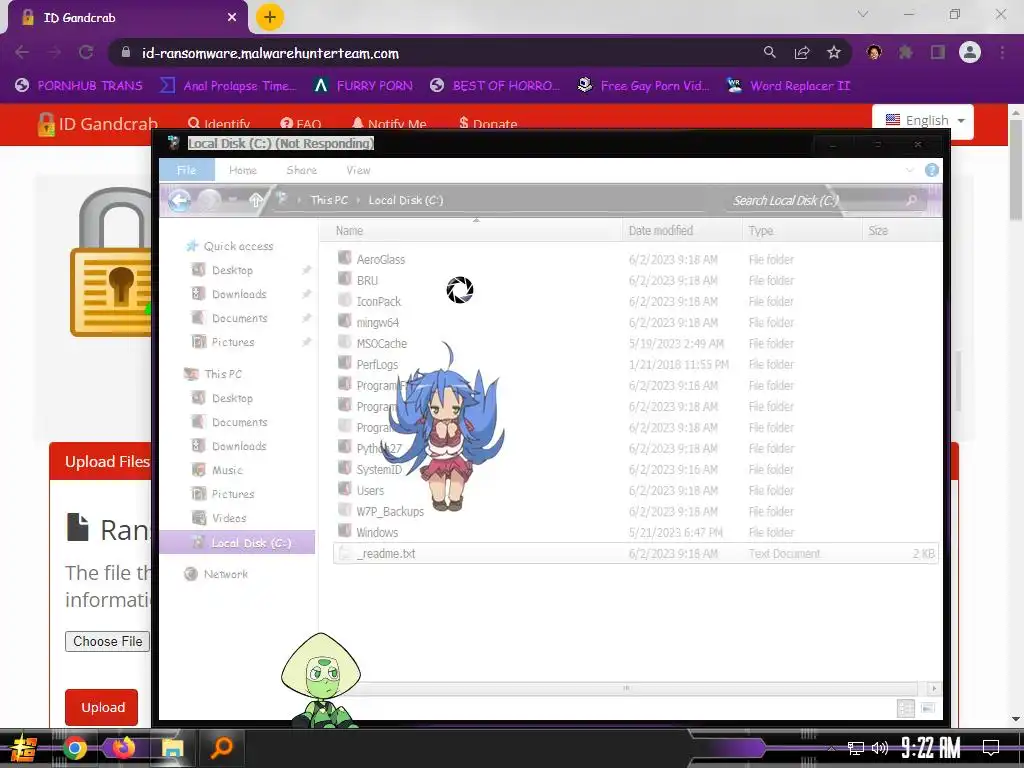The width and height of the screenshot is (1024, 768).
Task: Open the Notify Me link in site header
Action: [x=389, y=123]
